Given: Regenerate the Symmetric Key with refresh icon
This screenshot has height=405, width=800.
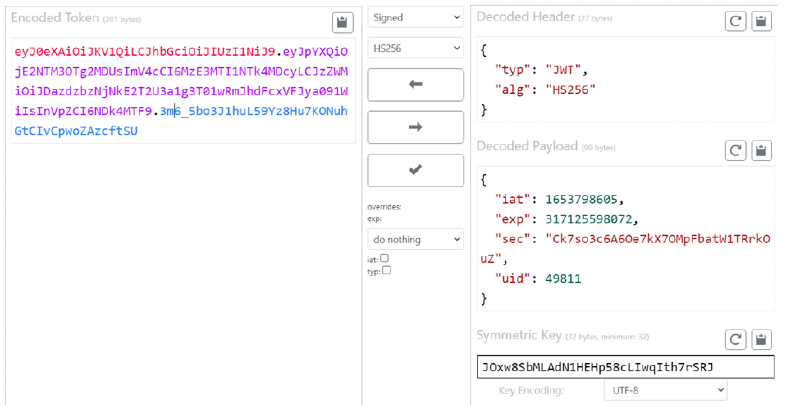Looking at the screenshot, I should (x=735, y=339).
